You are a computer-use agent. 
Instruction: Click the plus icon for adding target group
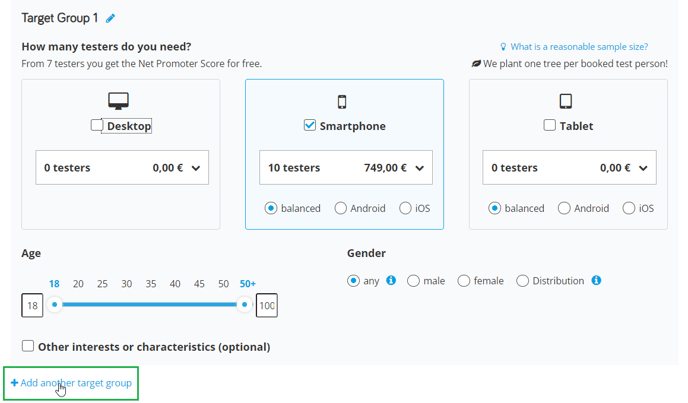point(14,383)
